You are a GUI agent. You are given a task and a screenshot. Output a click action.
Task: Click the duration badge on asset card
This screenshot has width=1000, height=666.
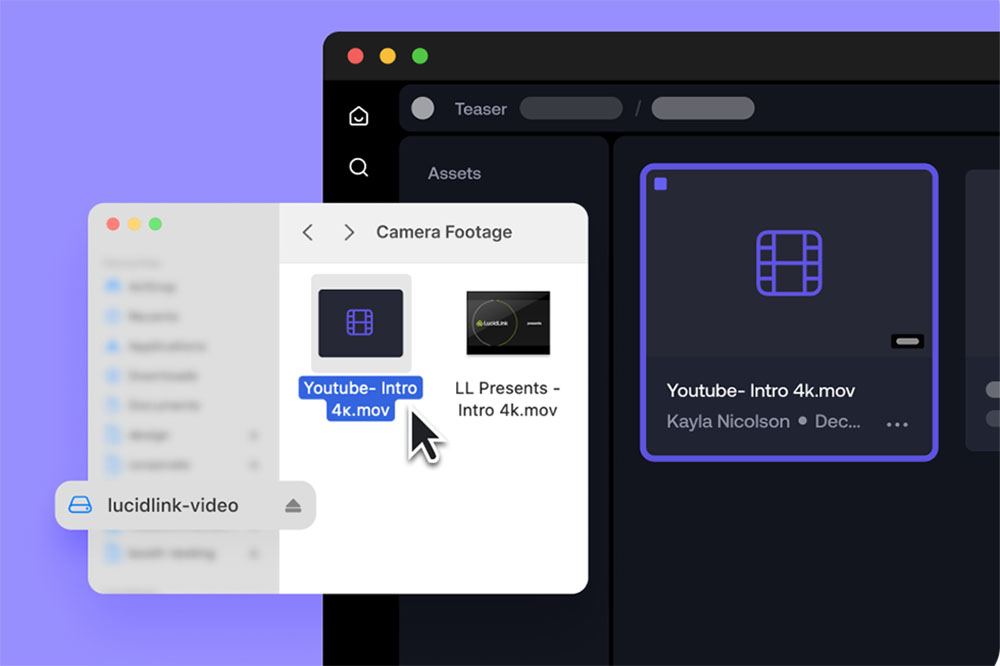pos(907,341)
